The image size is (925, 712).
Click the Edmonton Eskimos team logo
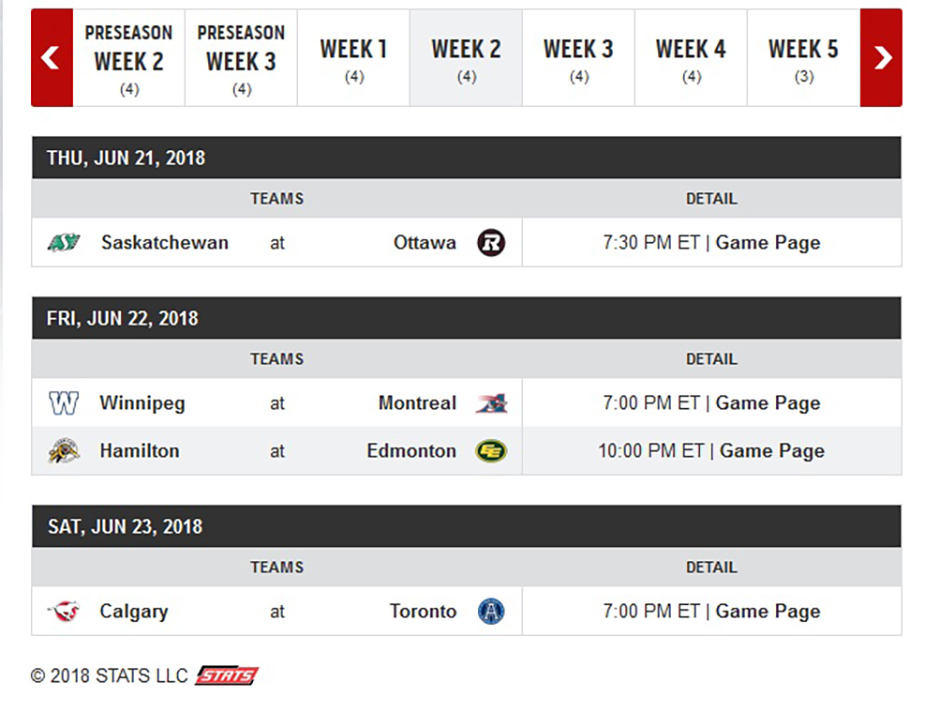click(491, 451)
